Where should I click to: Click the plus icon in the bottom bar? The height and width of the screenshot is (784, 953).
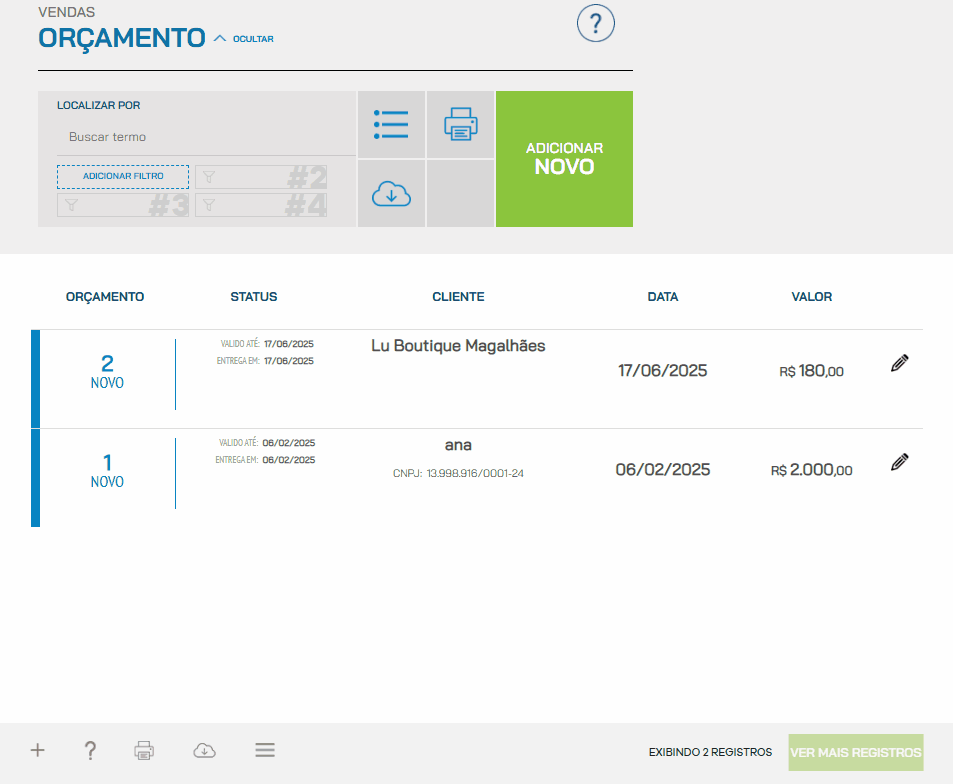tap(38, 750)
